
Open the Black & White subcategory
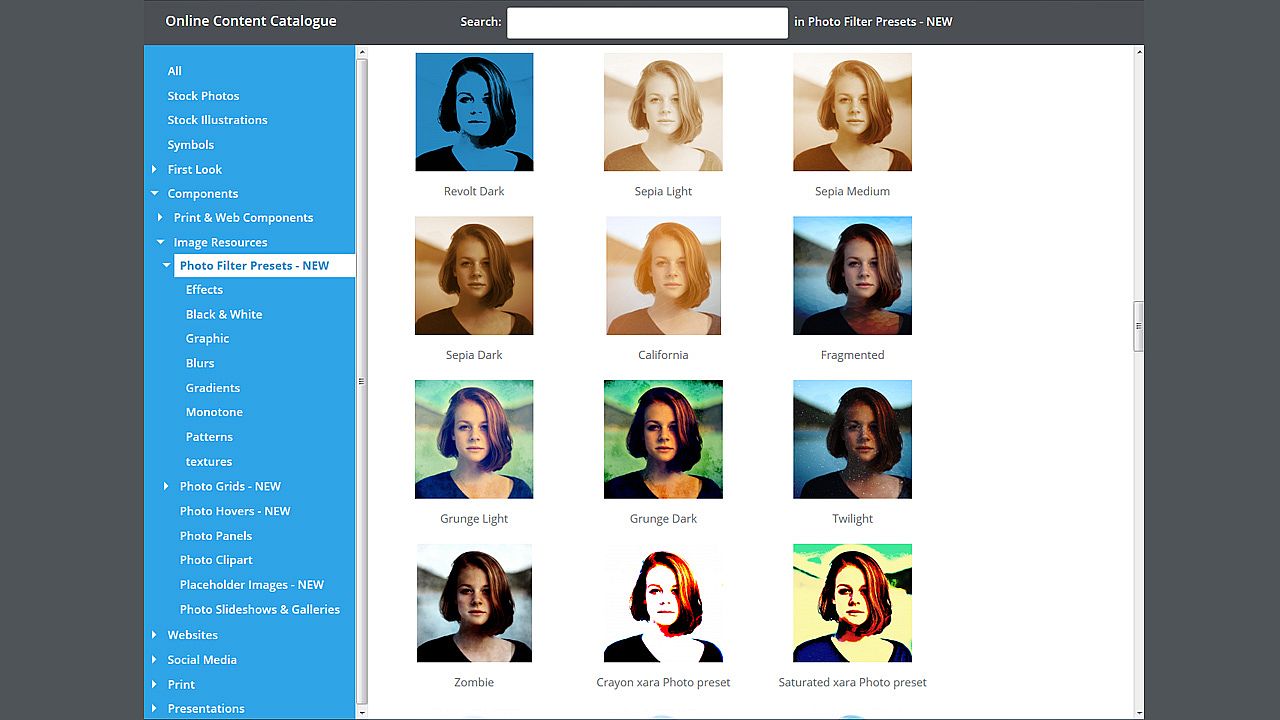click(x=224, y=315)
